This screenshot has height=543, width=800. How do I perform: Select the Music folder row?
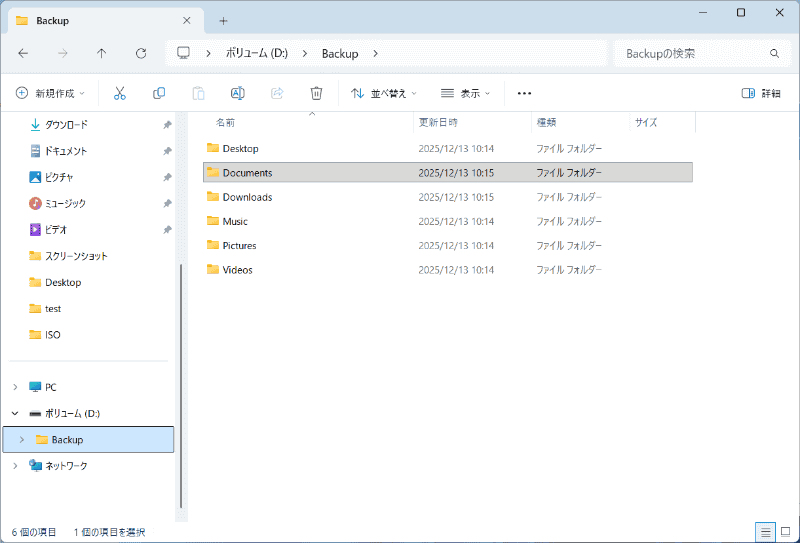tap(447, 221)
